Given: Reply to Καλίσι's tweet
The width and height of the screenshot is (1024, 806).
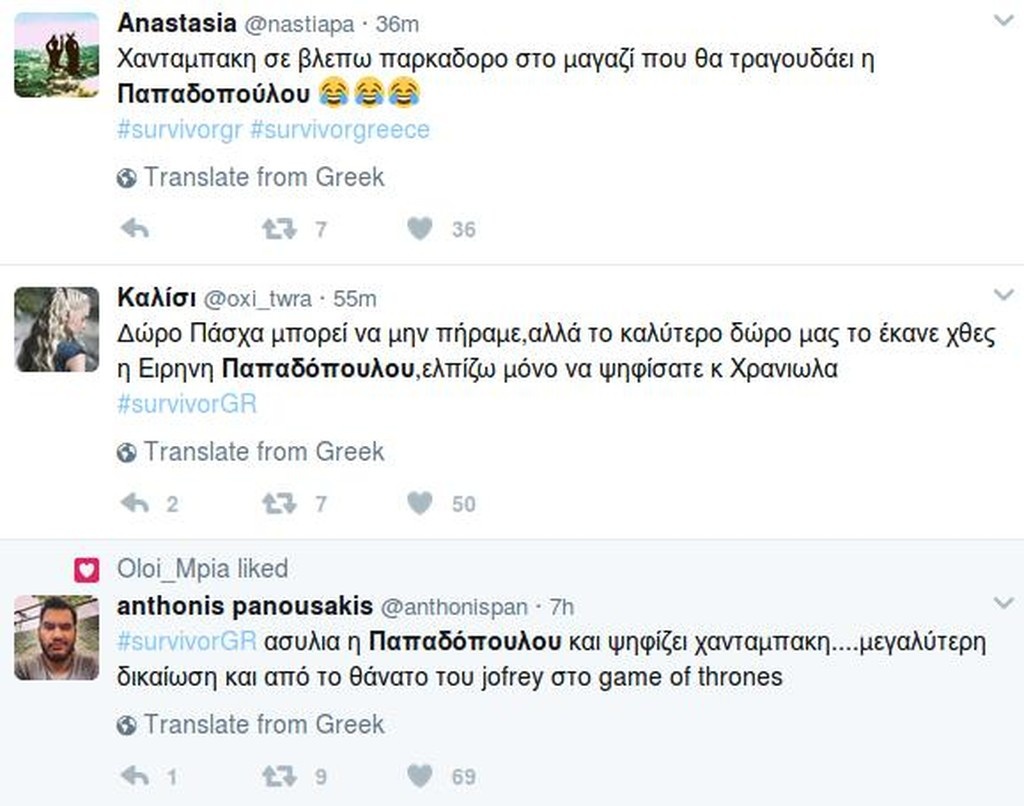Looking at the screenshot, I should [x=134, y=503].
